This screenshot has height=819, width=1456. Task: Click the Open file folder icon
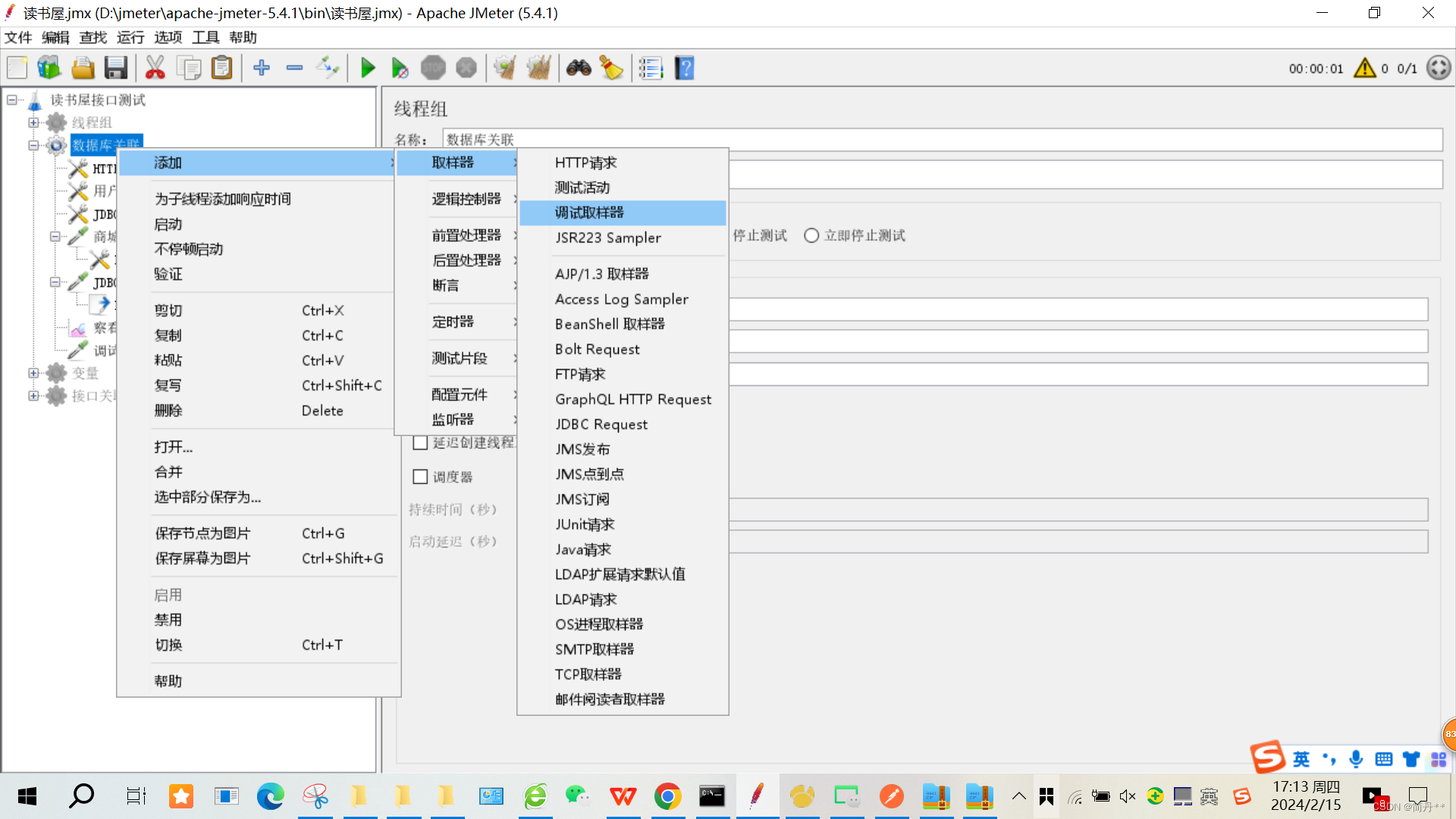click(x=83, y=68)
